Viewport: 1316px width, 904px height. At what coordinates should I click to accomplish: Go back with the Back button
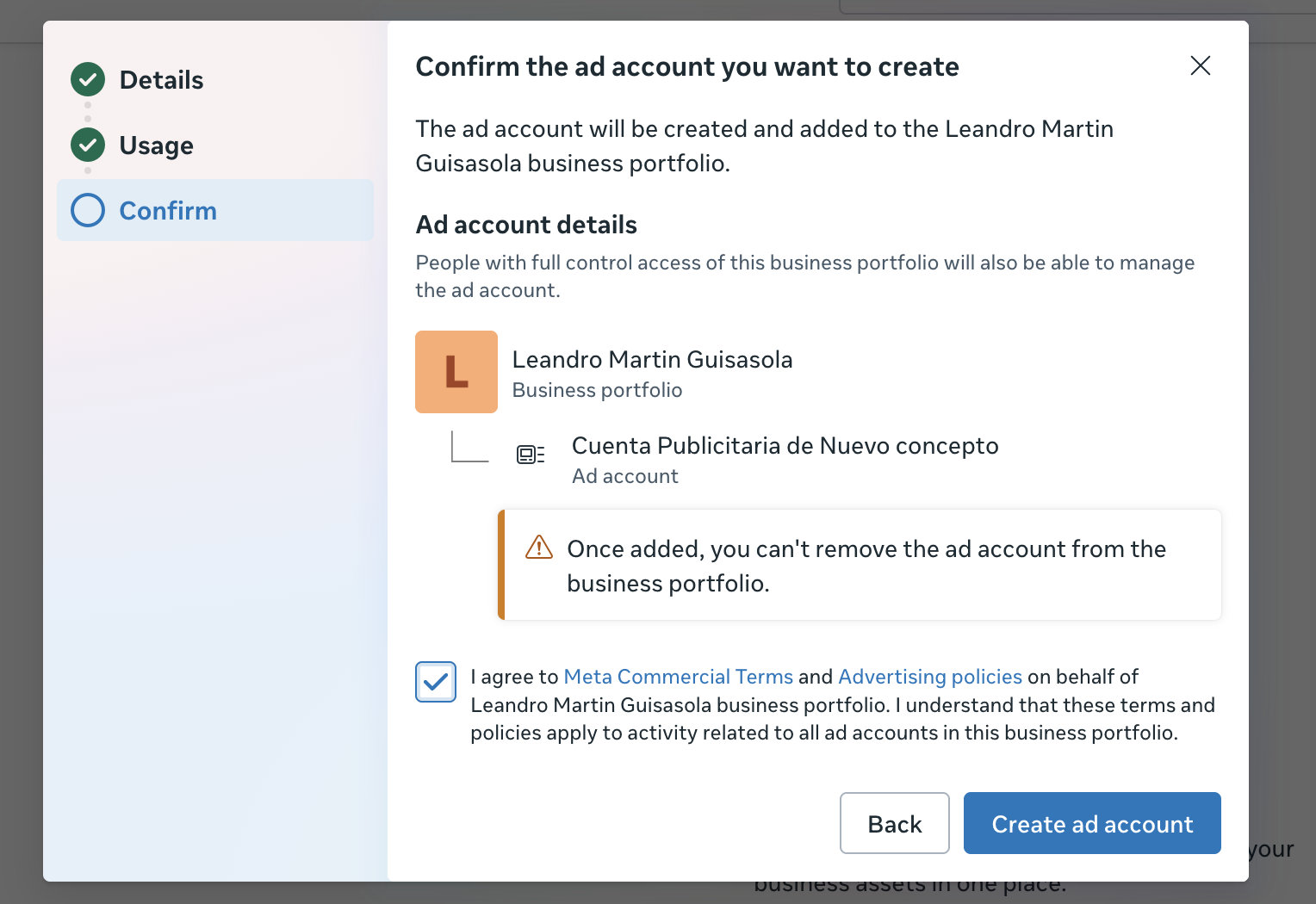point(895,823)
